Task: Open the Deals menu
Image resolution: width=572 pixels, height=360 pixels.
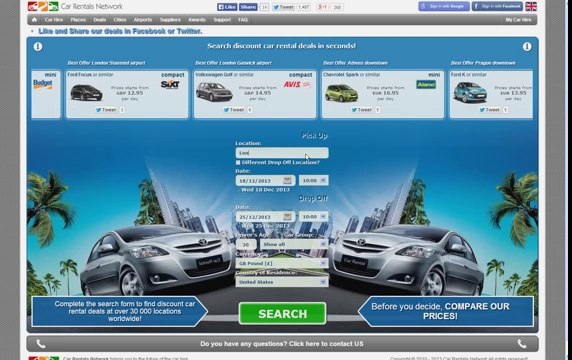Action: click(x=99, y=20)
